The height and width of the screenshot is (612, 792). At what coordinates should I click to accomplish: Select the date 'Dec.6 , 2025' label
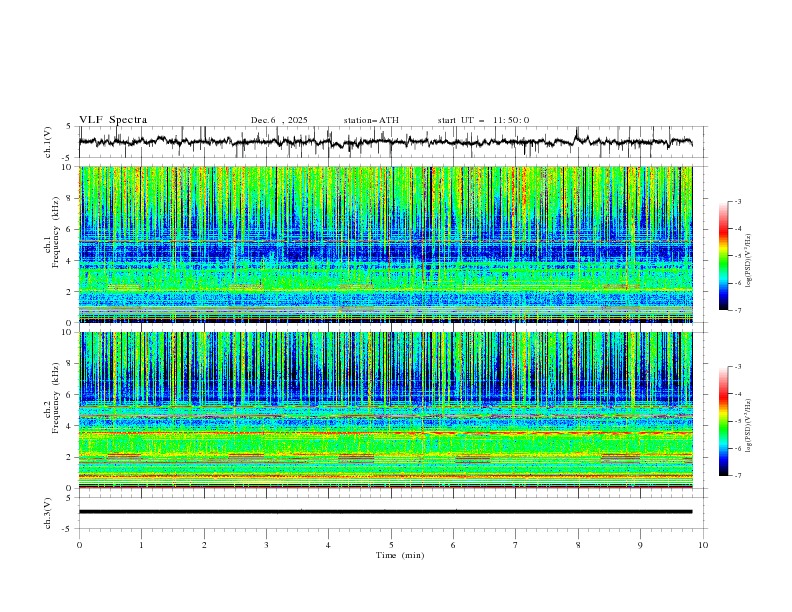279,120
